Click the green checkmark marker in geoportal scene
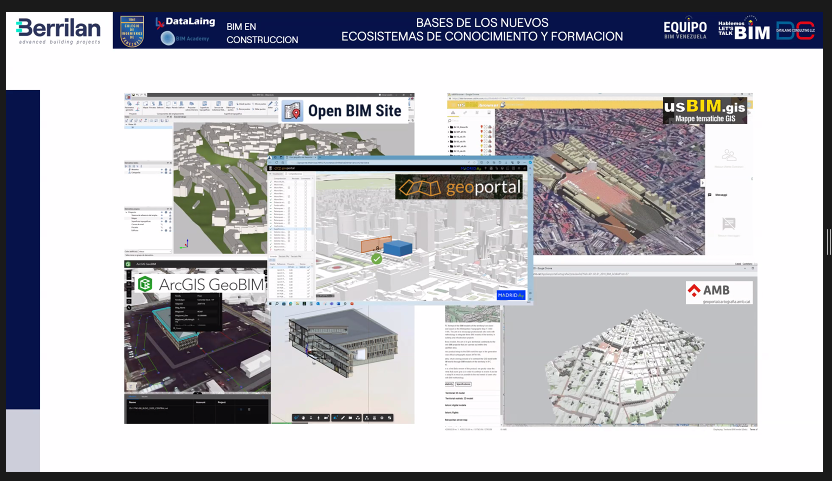This screenshot has width=832, height=481. 377,259
